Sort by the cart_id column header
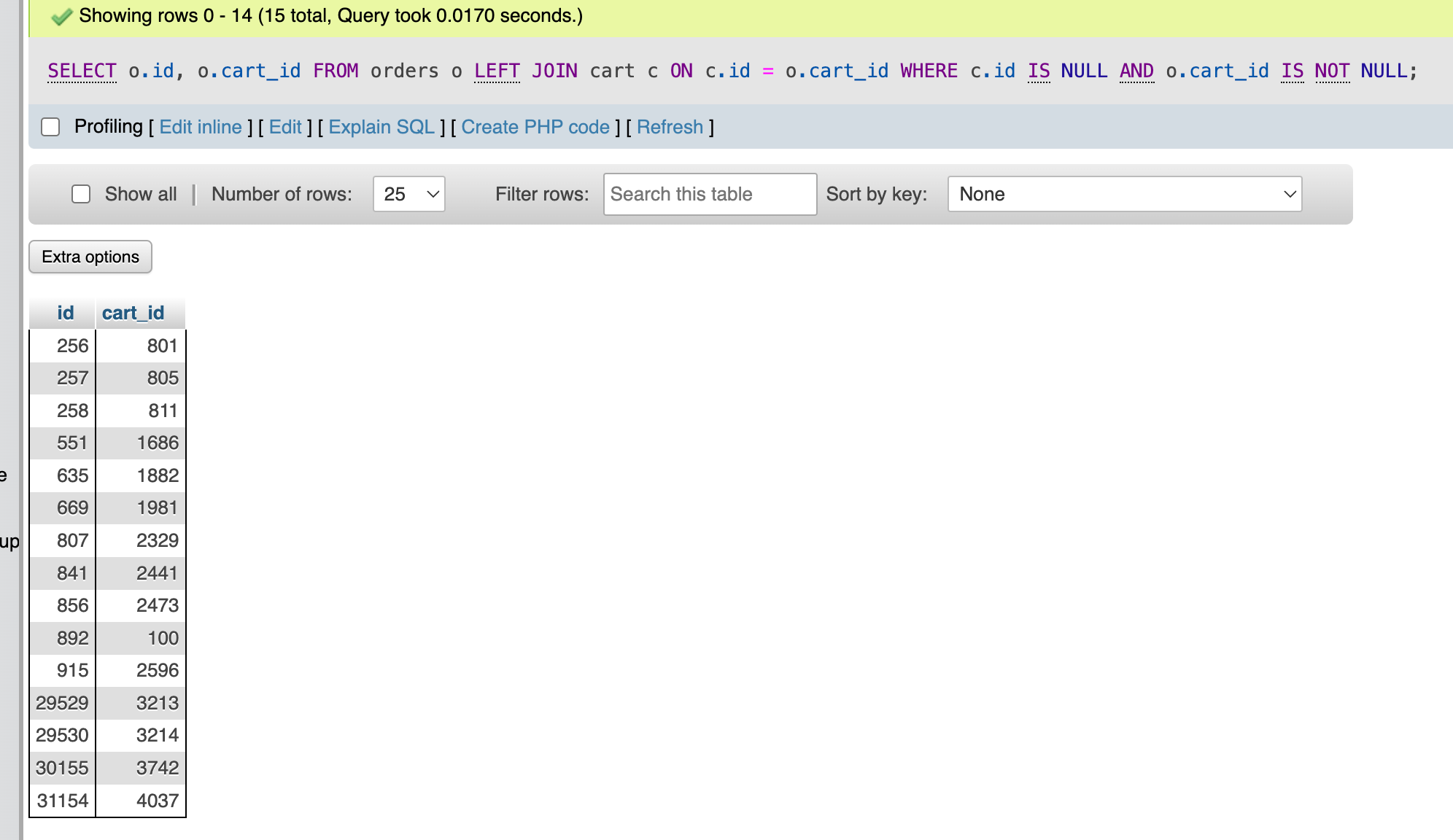 (x=133, y=313)
